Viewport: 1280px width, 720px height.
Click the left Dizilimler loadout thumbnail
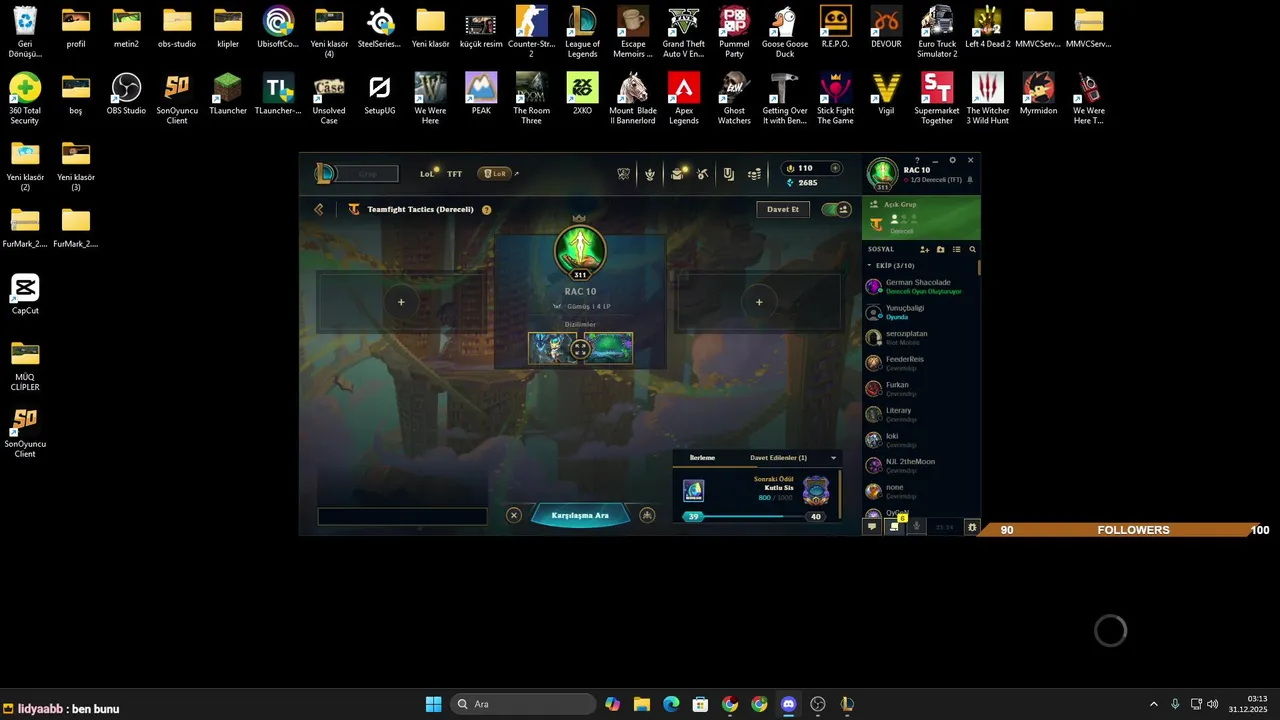coord(553,348)
